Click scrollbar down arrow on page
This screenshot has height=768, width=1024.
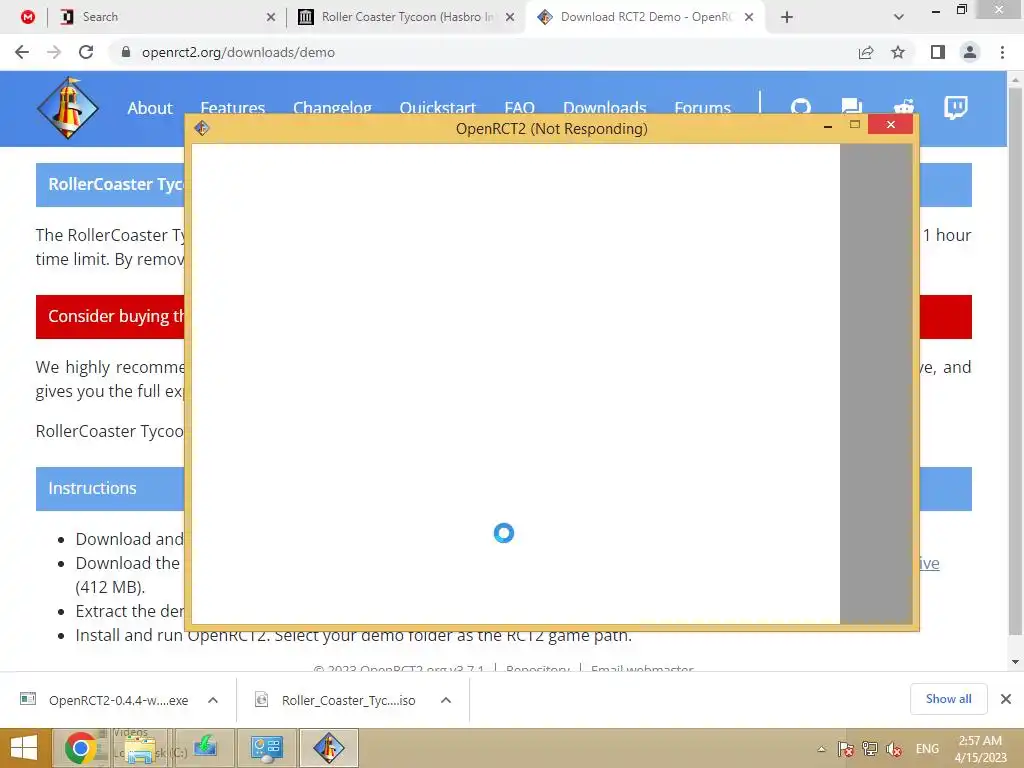1015,662
